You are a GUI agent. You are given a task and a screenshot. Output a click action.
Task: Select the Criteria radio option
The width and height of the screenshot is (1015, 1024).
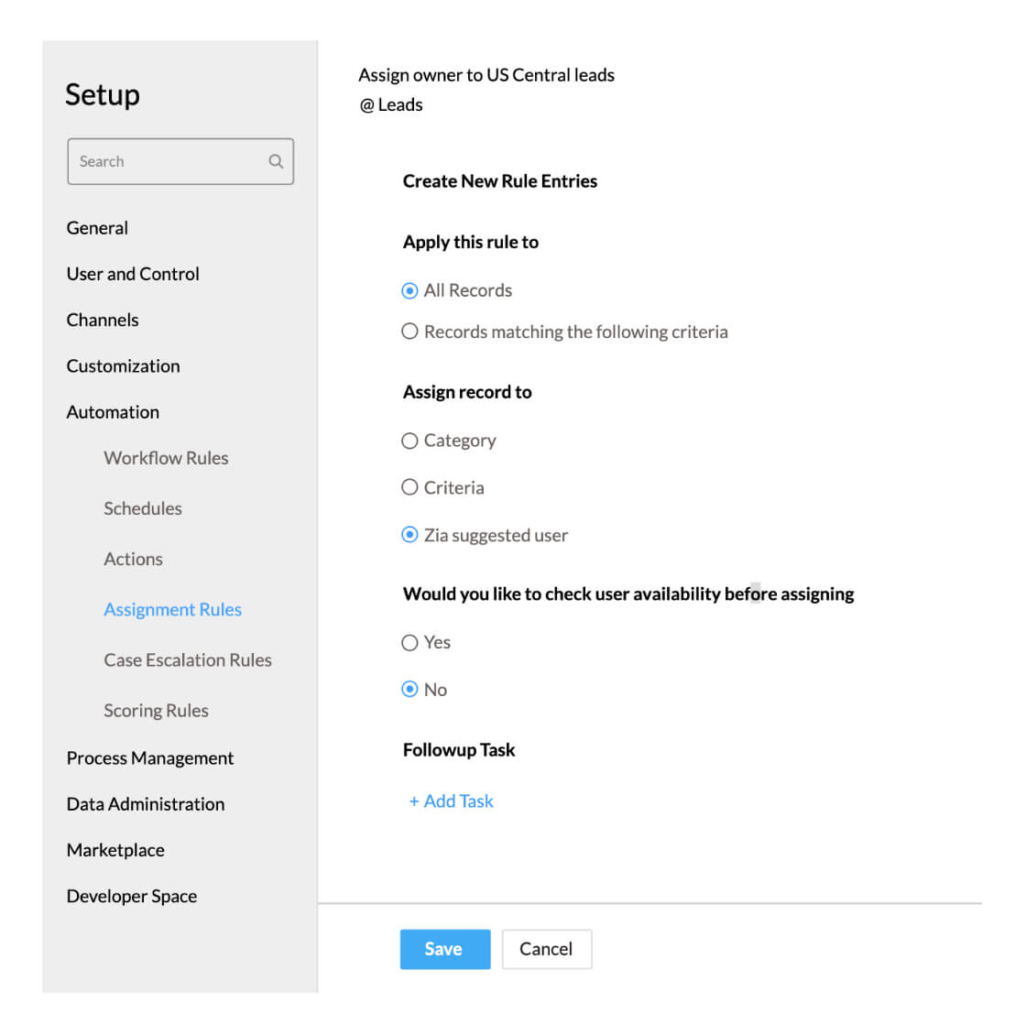(409, 488)
